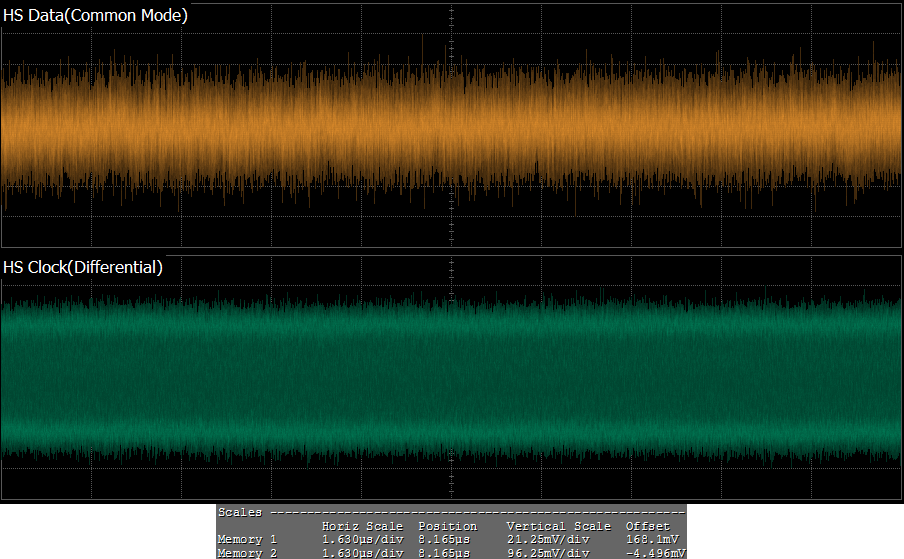Select the orange common mode waveform
904x559 pixels.
(300, 125)
